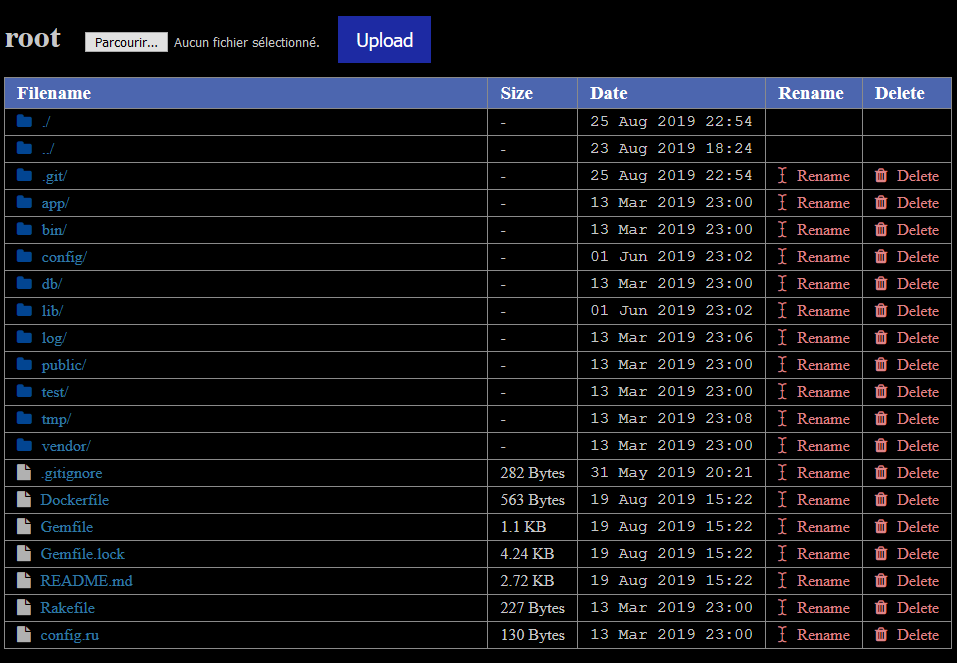This screenshot has width=957, height=663.
Task: Click the trash icon in the Dockerfile row
Action: point(881,499)
